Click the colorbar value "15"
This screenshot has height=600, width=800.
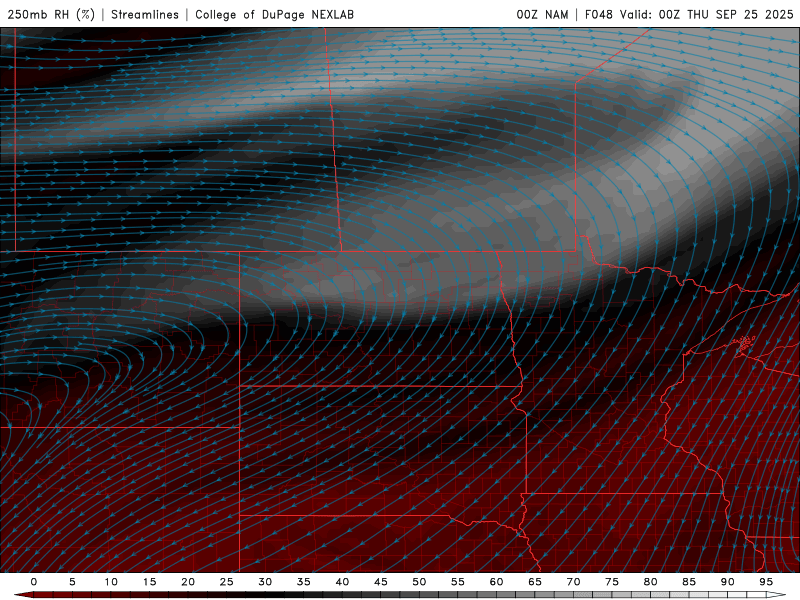coord(149,582)
